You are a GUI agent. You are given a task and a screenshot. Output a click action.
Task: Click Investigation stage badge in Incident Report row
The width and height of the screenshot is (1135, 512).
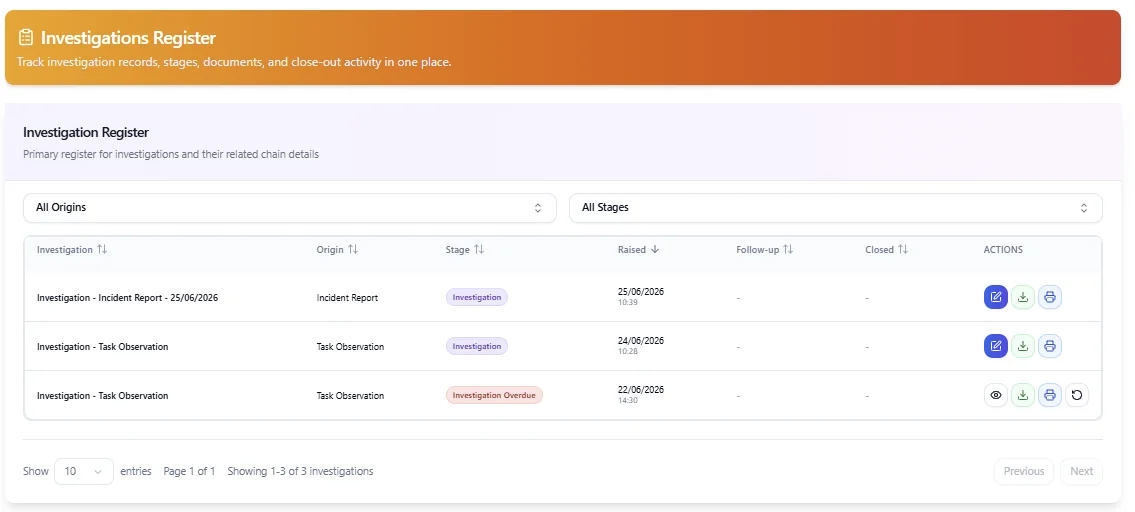point(476,297)
